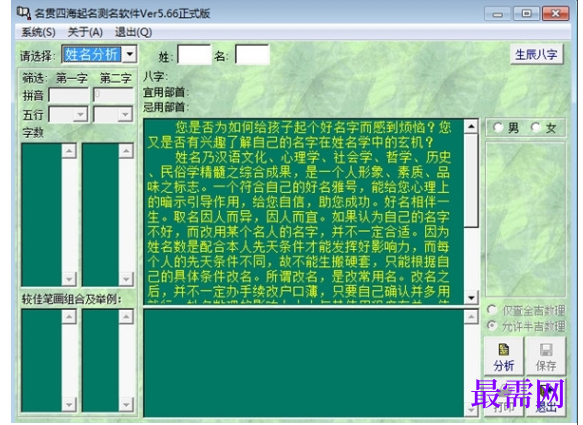Click the 生辰八字 button
Viewport: 583px width, 425px height.
(536, 55)
